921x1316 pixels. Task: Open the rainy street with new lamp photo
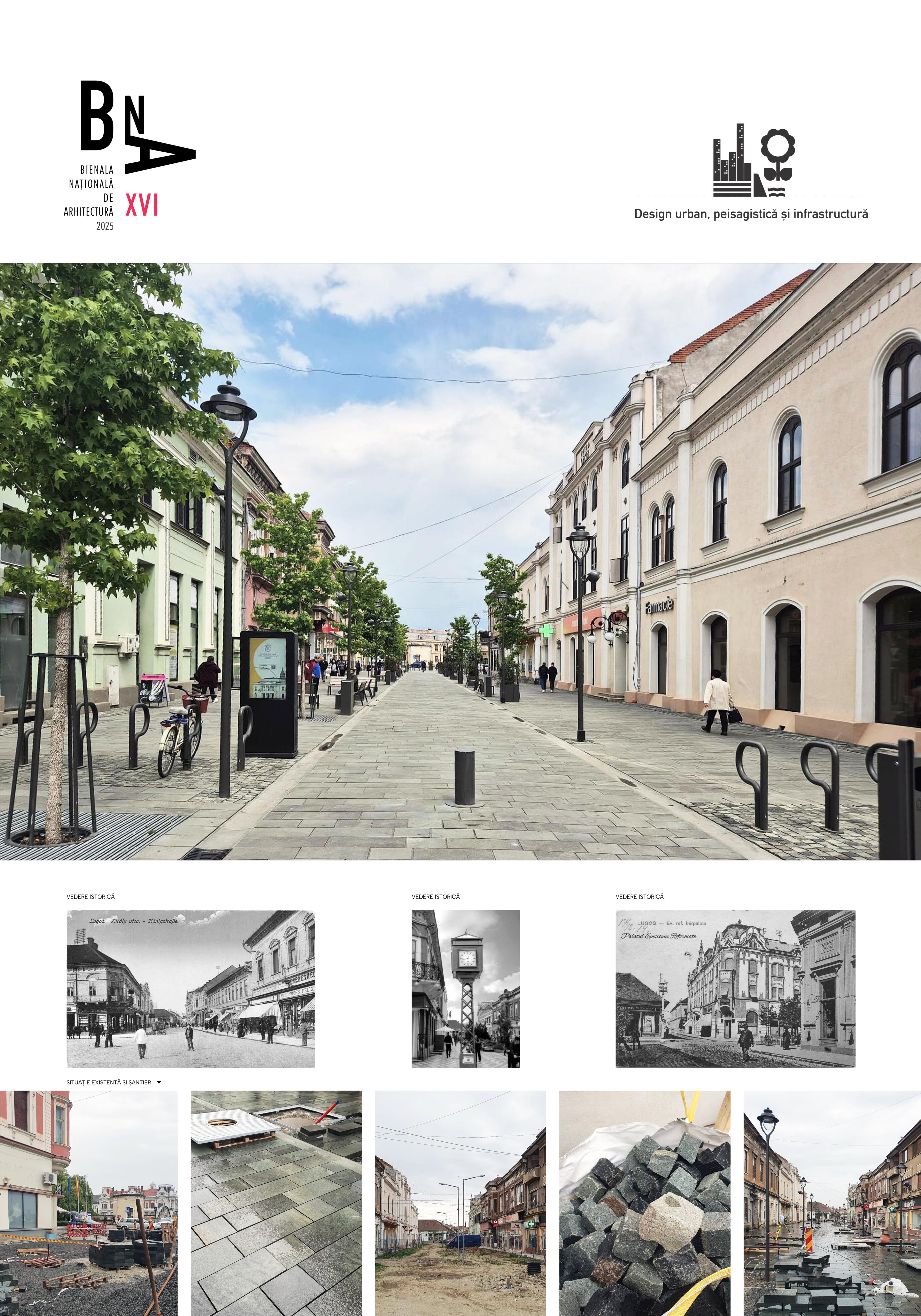tap(831, 1204)
